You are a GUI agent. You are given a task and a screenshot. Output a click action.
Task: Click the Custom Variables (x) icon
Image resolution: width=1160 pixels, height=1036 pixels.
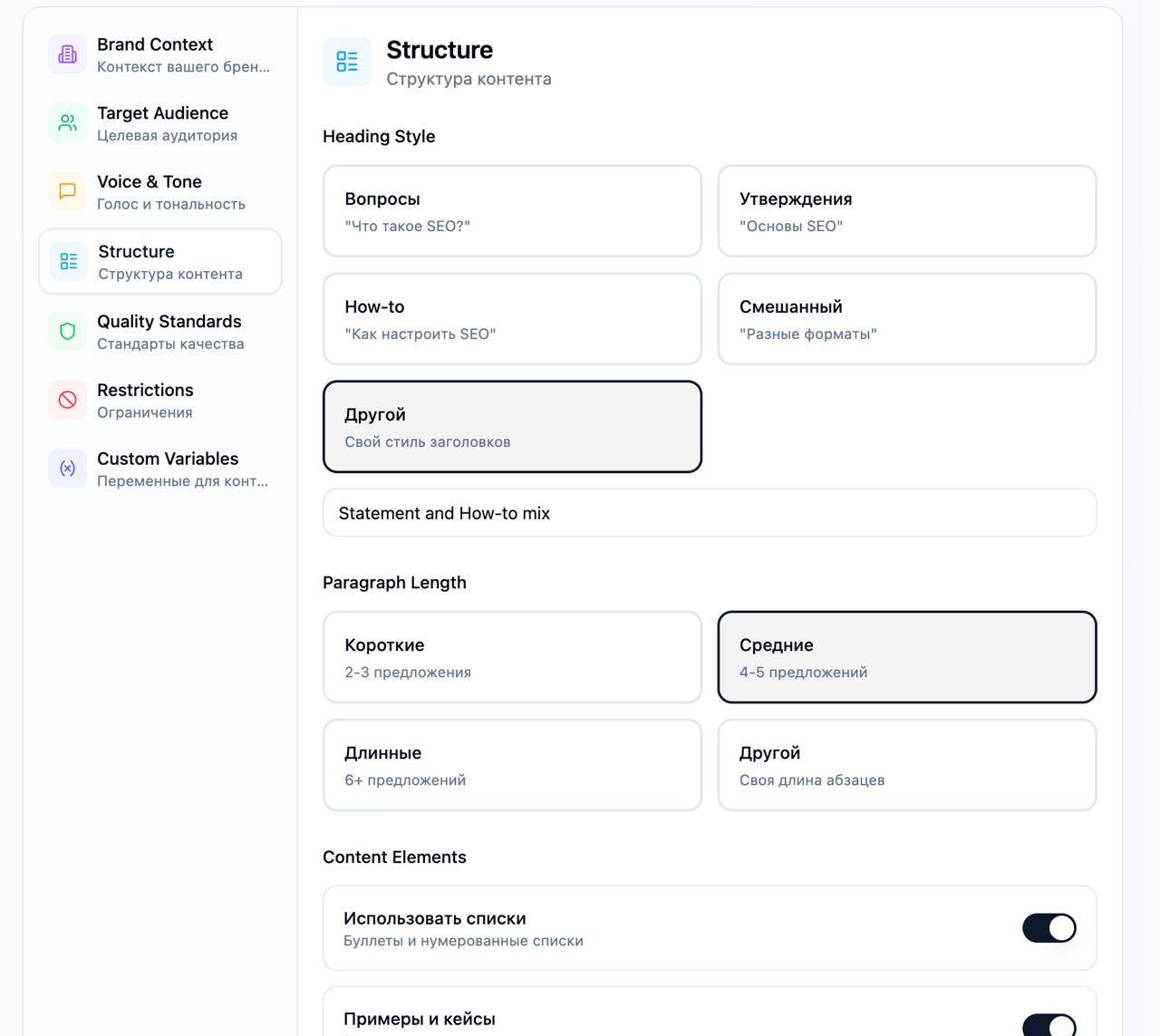click(x=67, y=469)
